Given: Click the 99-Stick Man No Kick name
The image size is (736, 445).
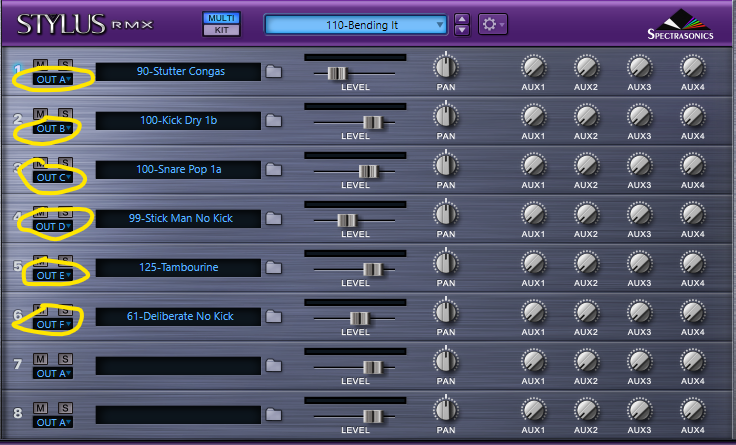Looking at the screenshot, I should tap(178, 218).
